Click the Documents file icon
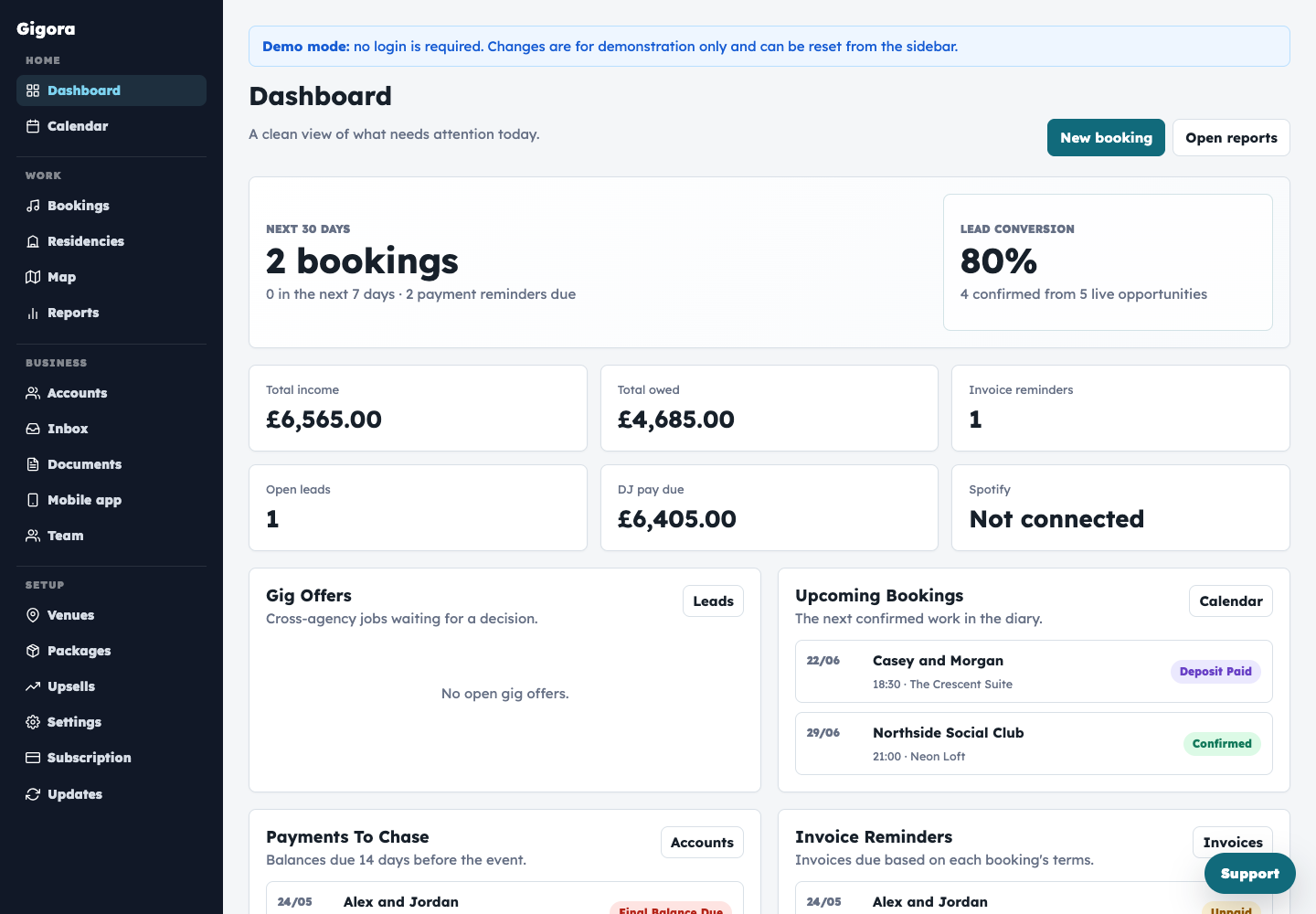The width and height of the screenshot is (1316, 914). click(33, 464)
